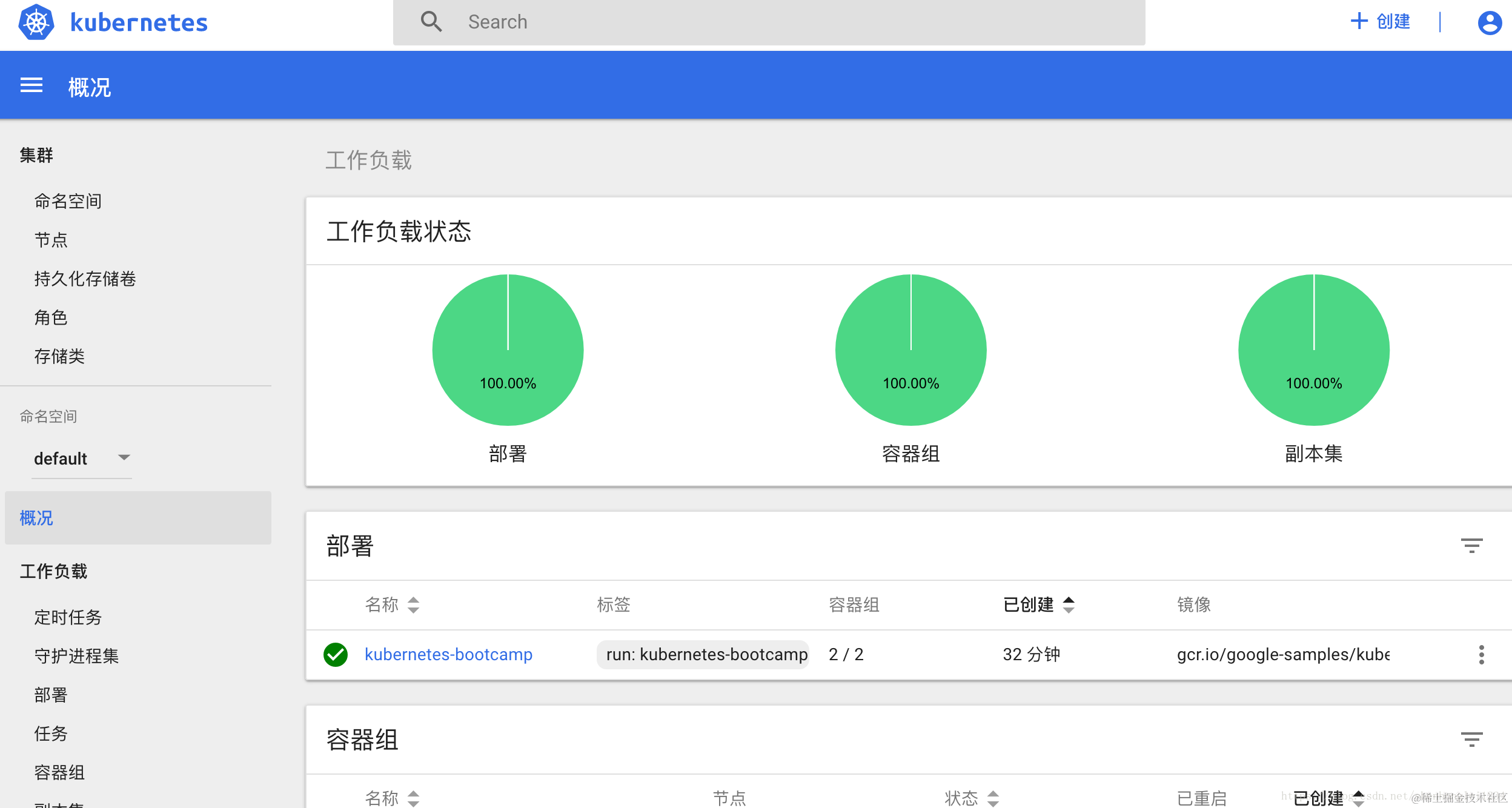Open the three-dot menu for kubernetes-bootcamp
Screen dimensions: 1512x808
pos(1482,654)
